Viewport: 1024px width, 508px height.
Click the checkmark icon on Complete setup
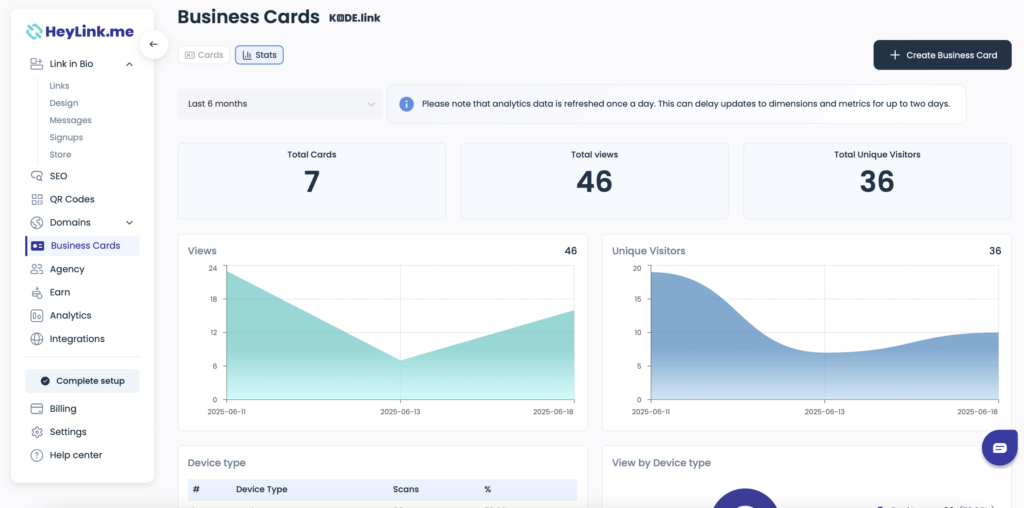point(44,381)
